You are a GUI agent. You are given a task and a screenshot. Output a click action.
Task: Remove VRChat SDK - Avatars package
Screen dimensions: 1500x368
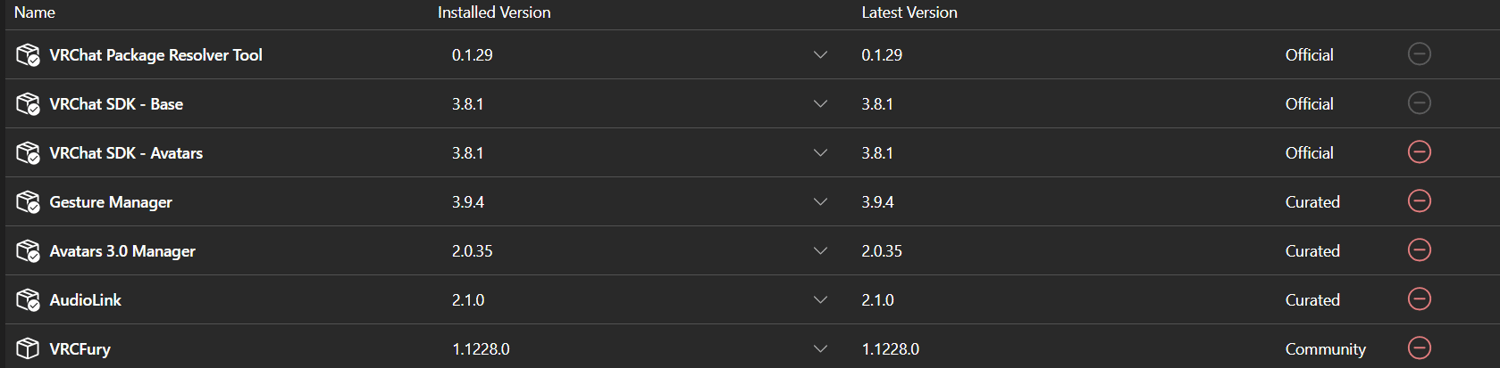(1419, 152)
